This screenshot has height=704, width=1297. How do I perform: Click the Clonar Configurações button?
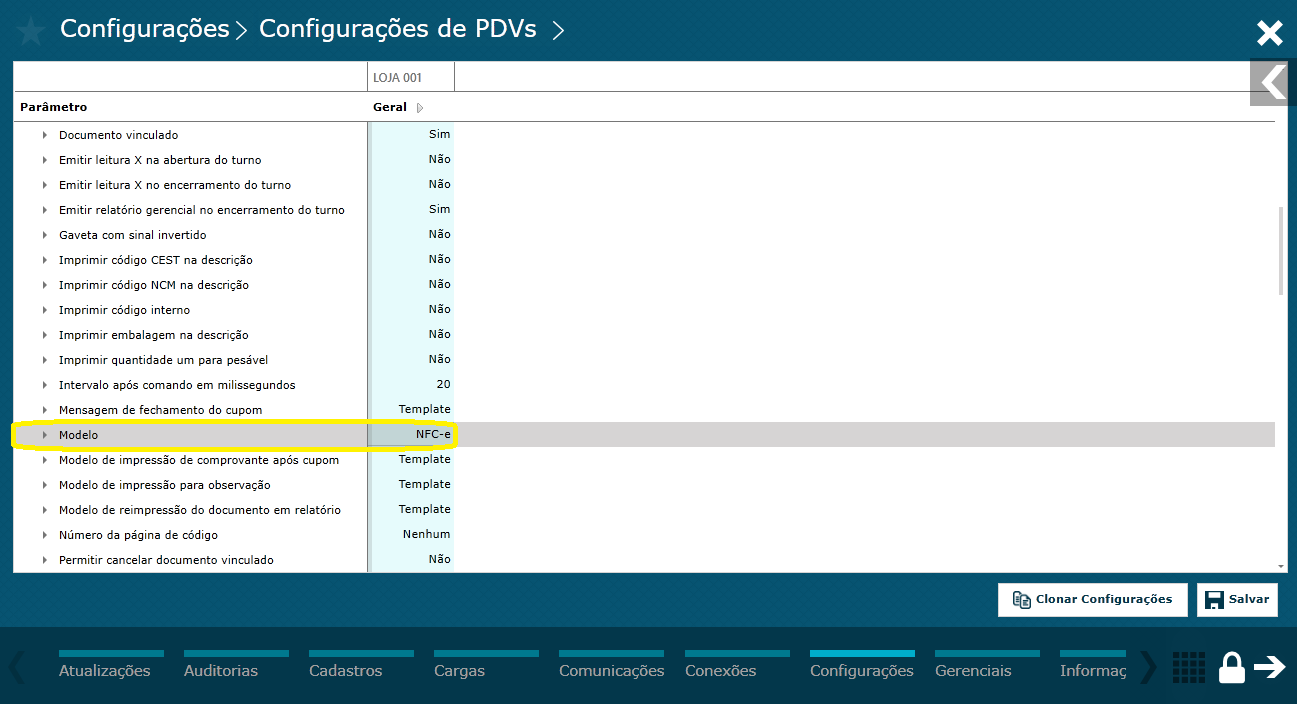[1093, 599]
